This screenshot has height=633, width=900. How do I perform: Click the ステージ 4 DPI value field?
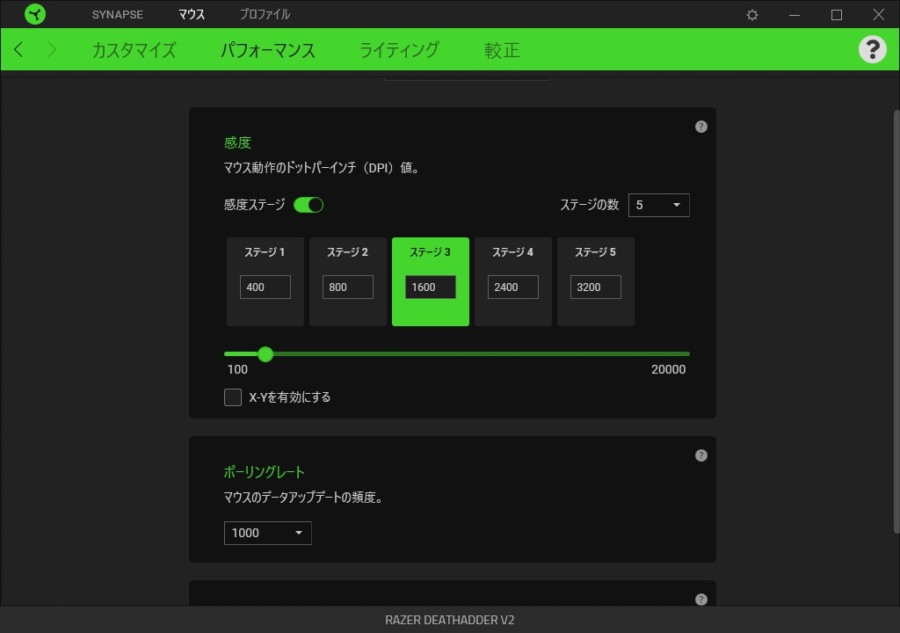point(513,287)
